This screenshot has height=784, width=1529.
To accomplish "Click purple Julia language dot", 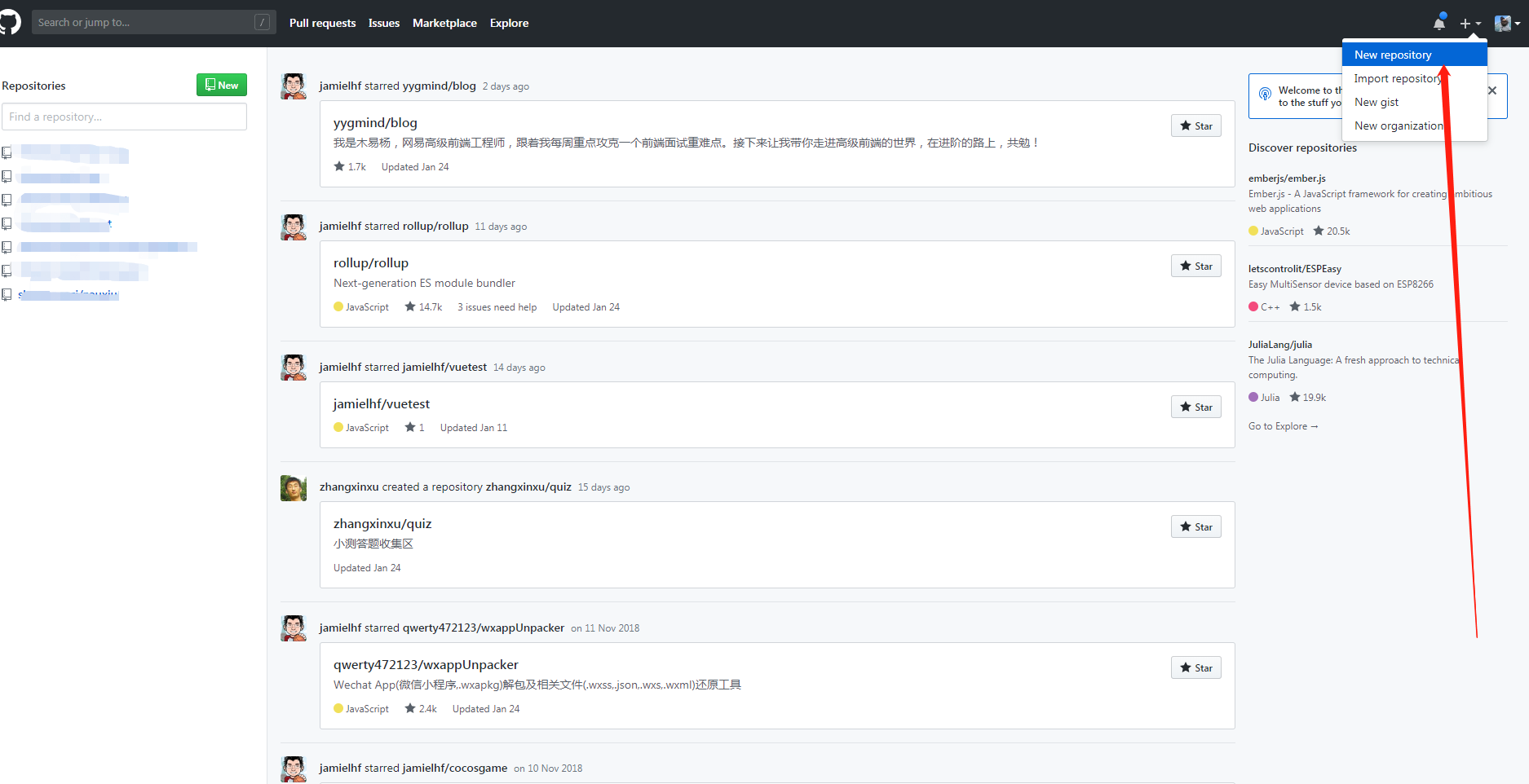I will 1253,397.
